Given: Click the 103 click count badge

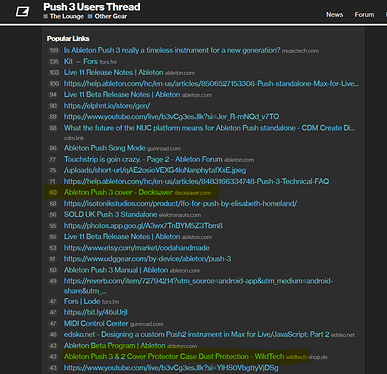Looking at the screenshot, I should pyautogui.click(x=54, y=73).
